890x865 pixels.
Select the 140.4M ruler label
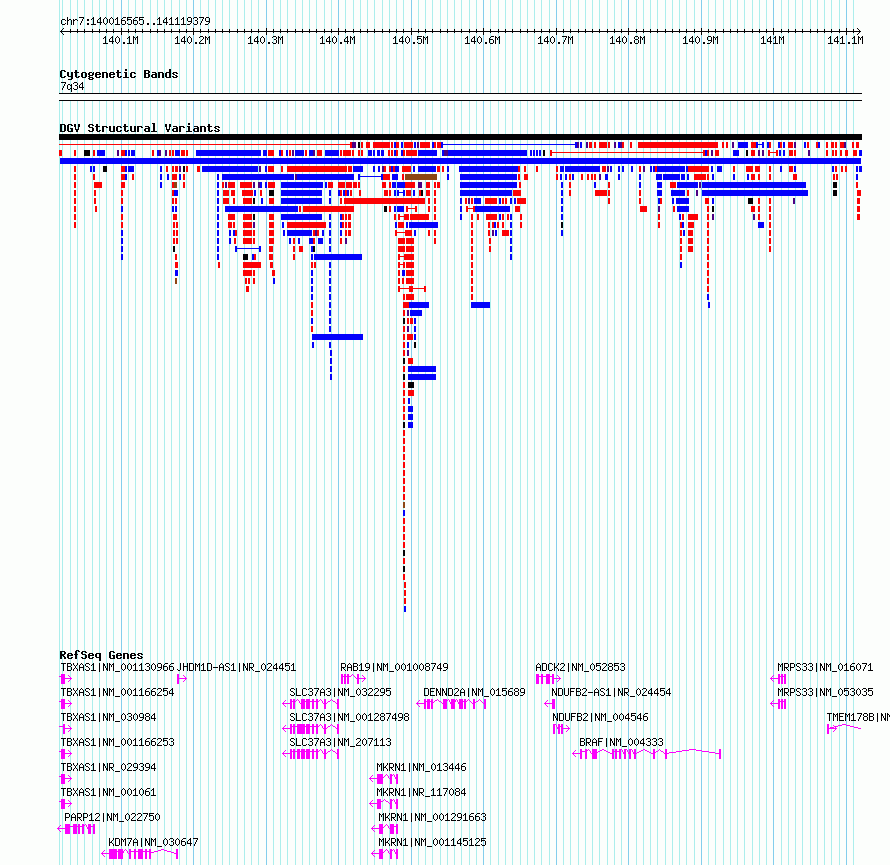(337, 40)
